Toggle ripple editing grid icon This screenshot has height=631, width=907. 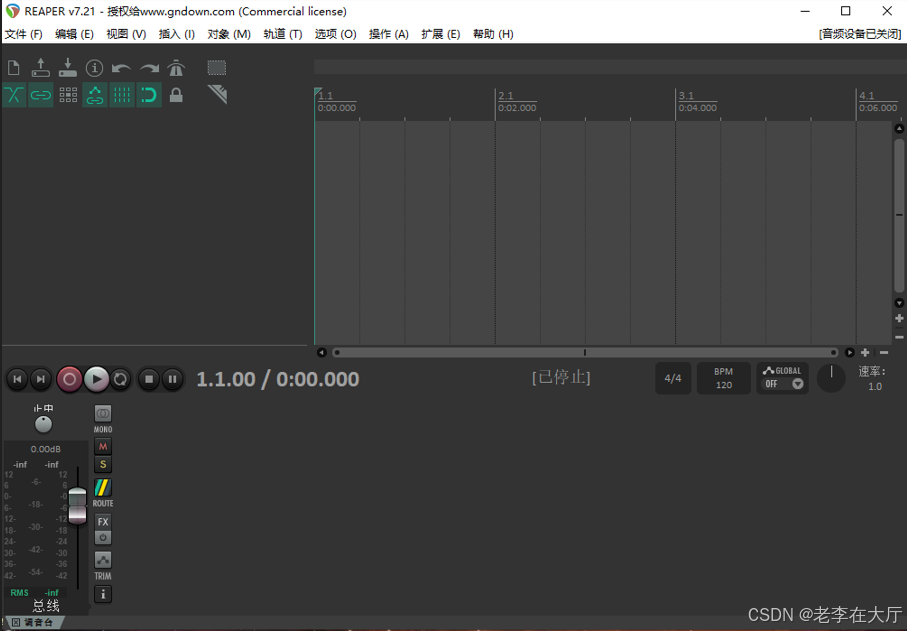point(68,95)
